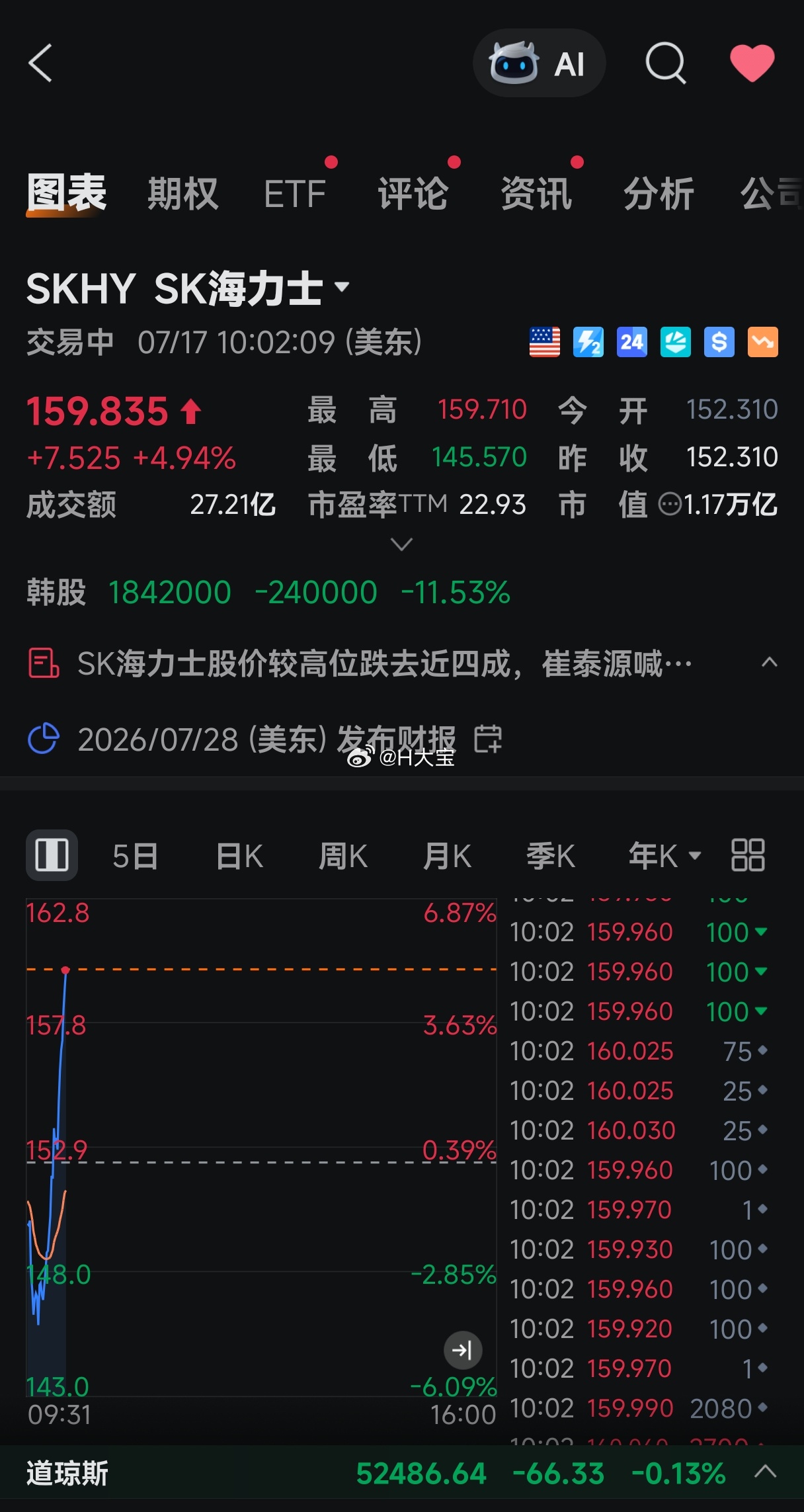Switch to the 期权 tab
804x1512 pixels.
point(183,194)
